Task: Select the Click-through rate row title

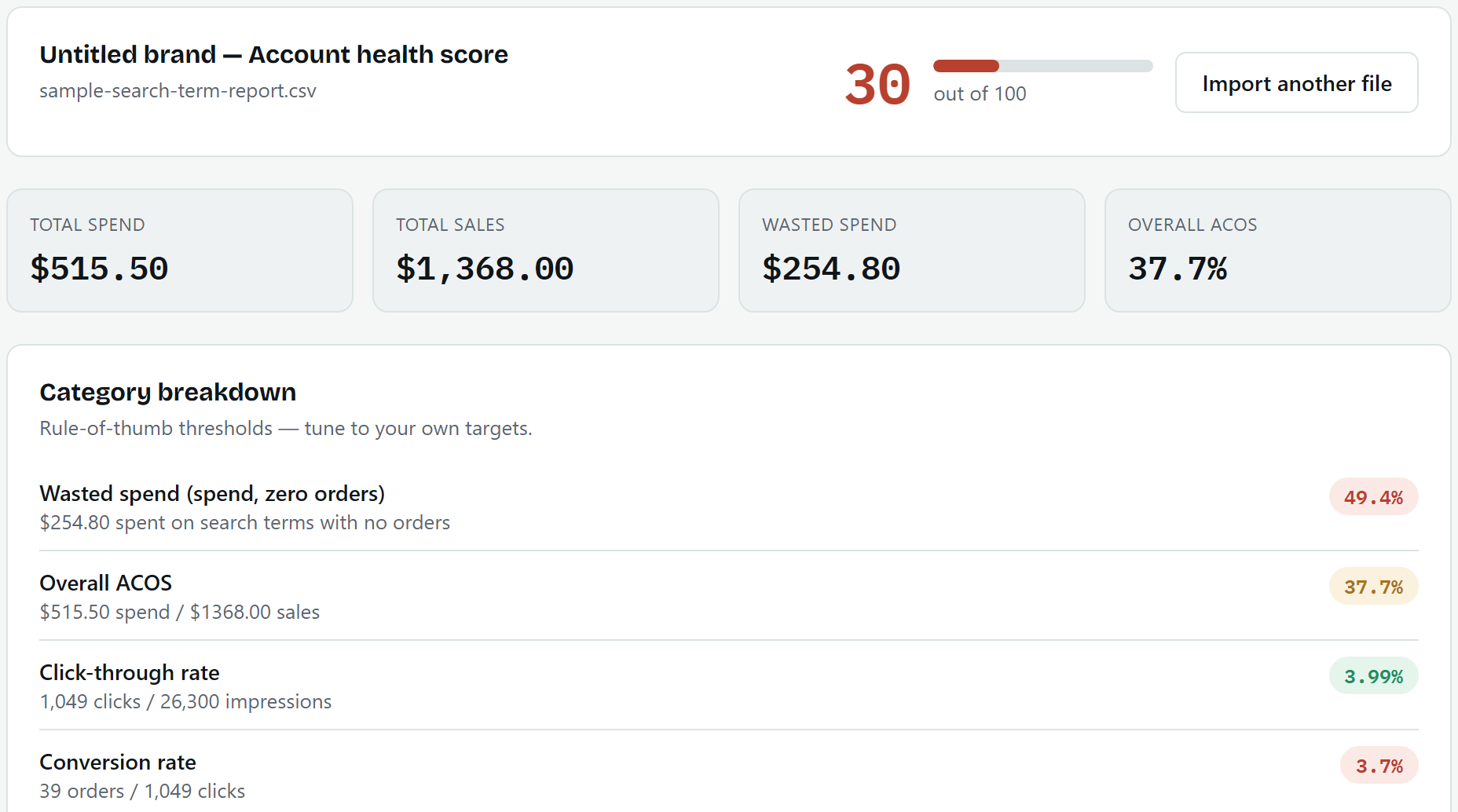Action: point(130,672)
